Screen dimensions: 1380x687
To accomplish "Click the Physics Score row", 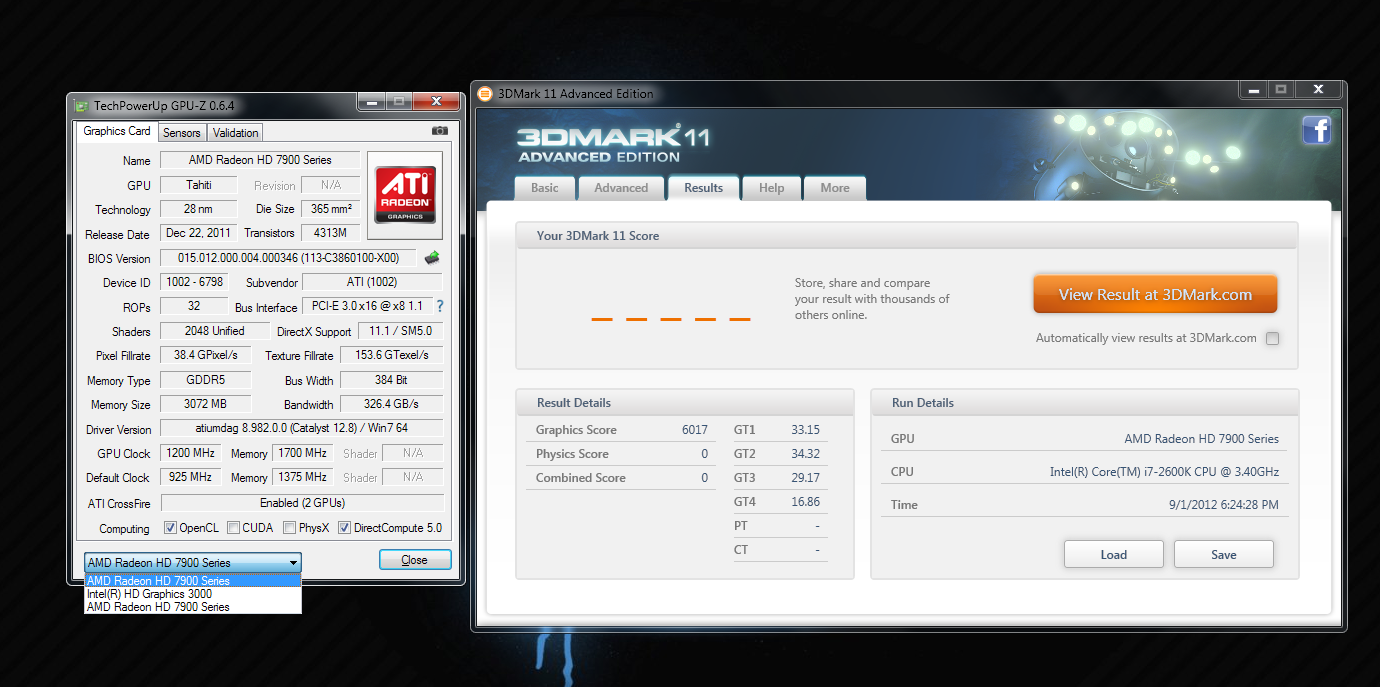I will [622, 454].
